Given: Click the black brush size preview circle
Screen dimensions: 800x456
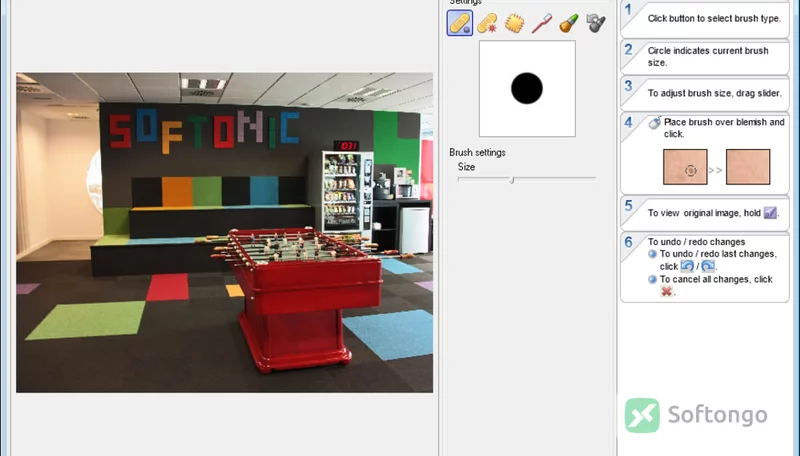Looking at the screenshot, I should (x=527, y=88).
